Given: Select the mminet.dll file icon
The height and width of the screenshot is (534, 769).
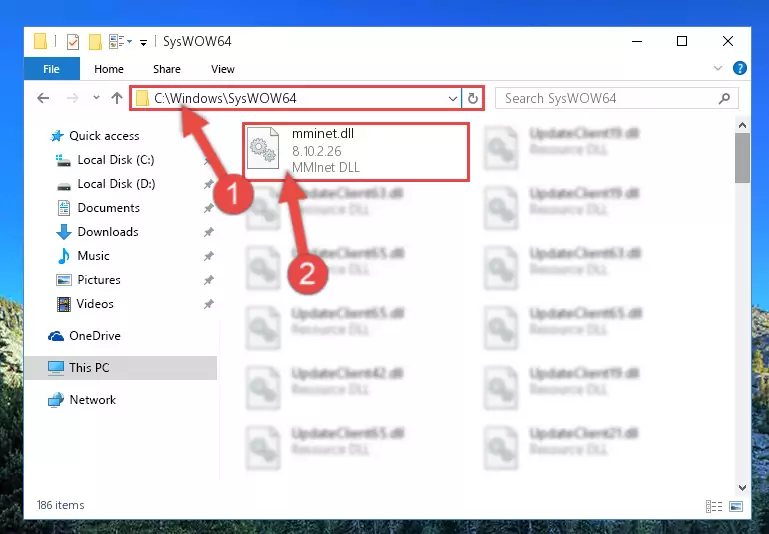Looking at the screenshot, I should click(x=263, y=148).
